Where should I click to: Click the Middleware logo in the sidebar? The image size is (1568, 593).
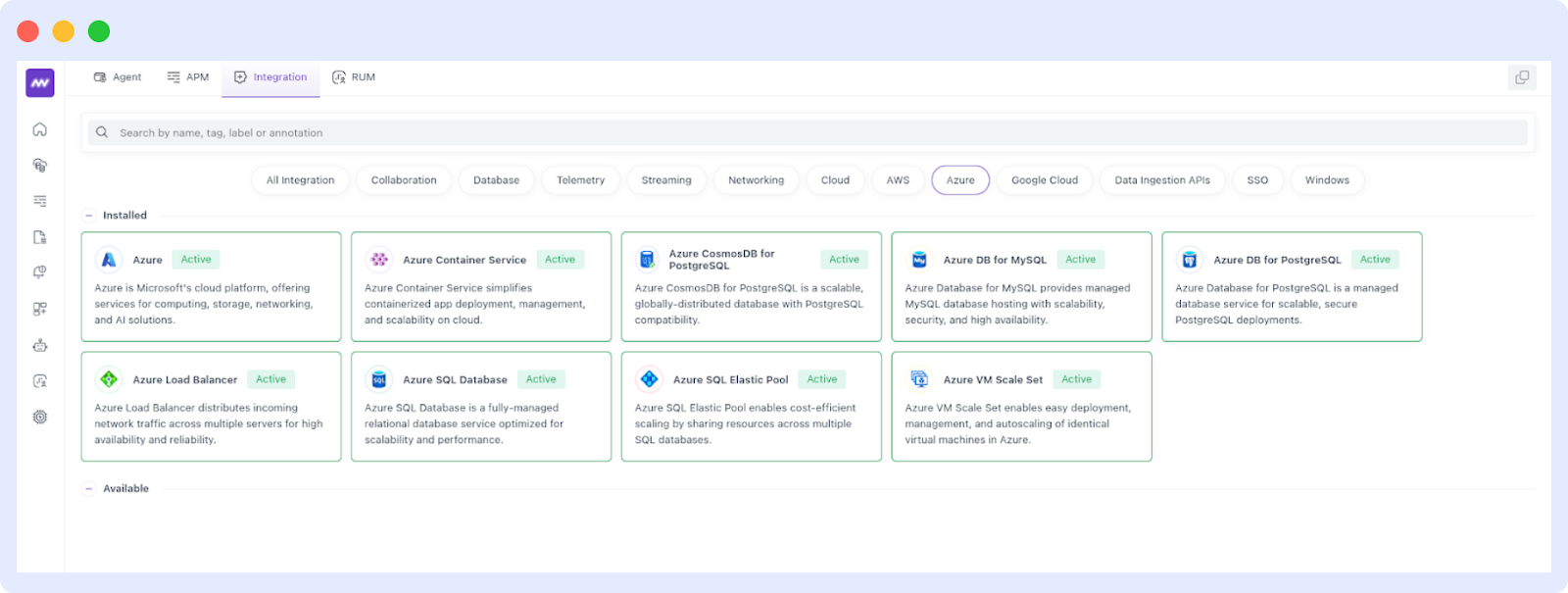(x=40, y=83)
